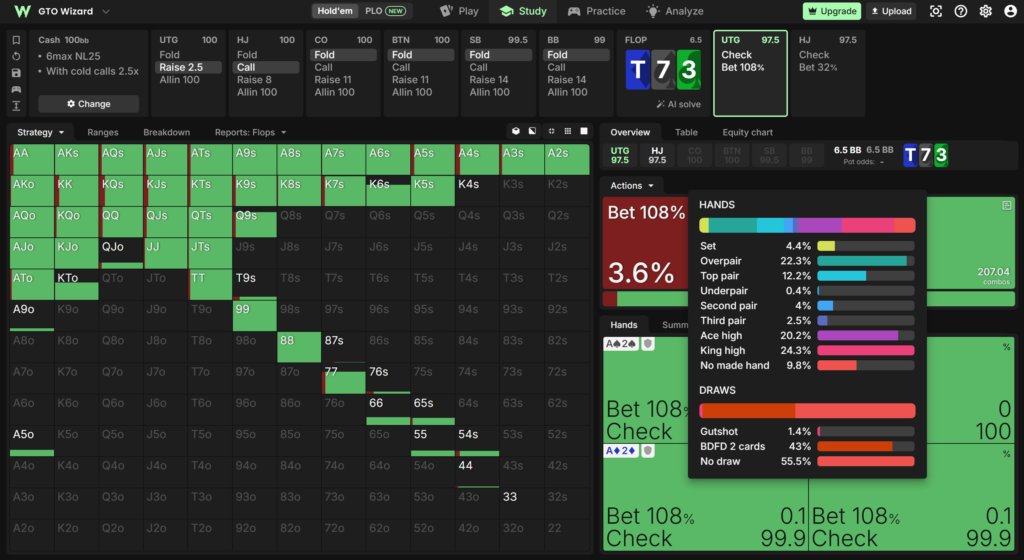Switch to the grid layout view of the matrix
The image size is (1024, 560).
tap(568, 131)
